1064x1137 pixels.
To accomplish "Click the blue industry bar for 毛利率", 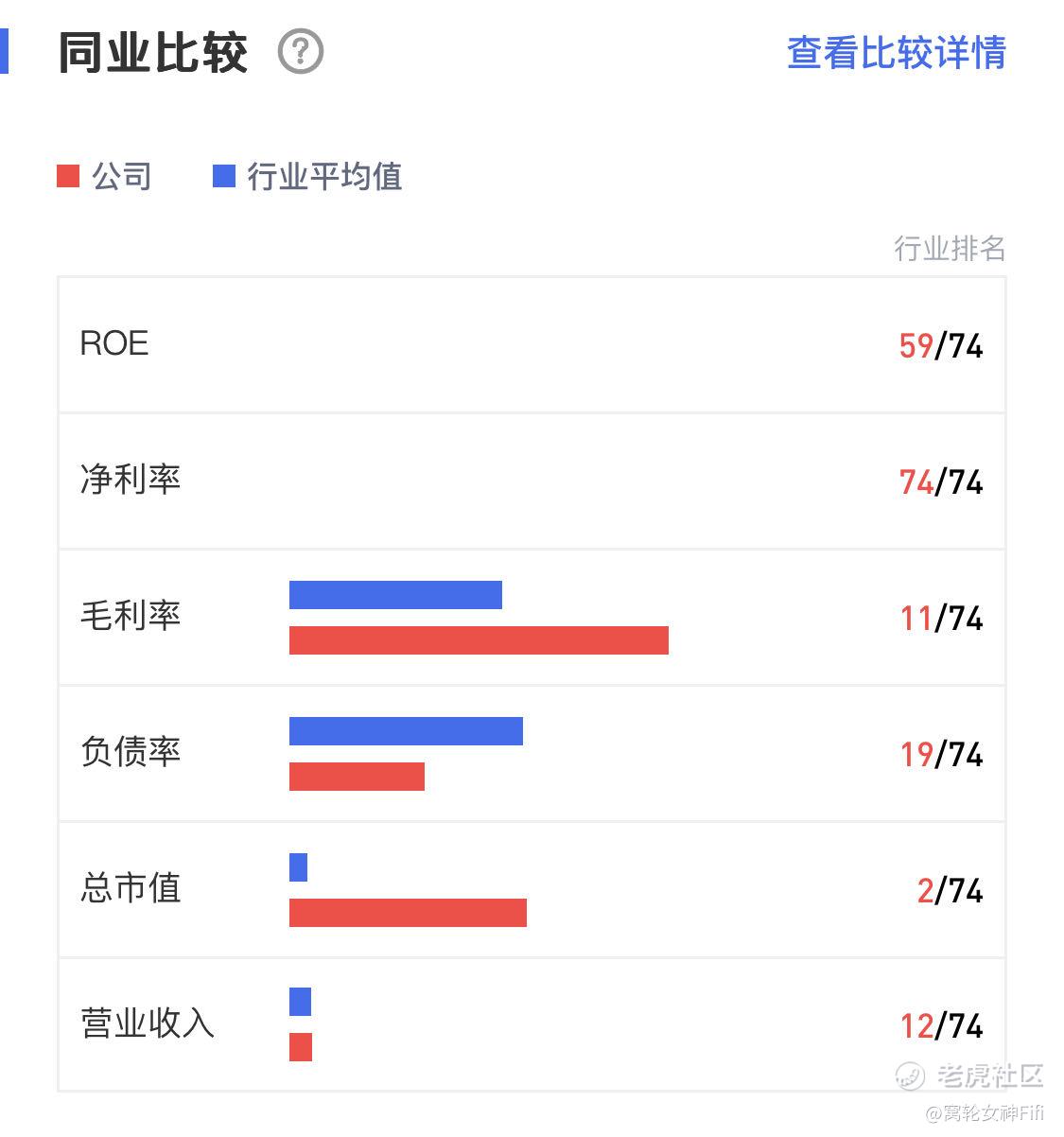I will click(395, 595).
